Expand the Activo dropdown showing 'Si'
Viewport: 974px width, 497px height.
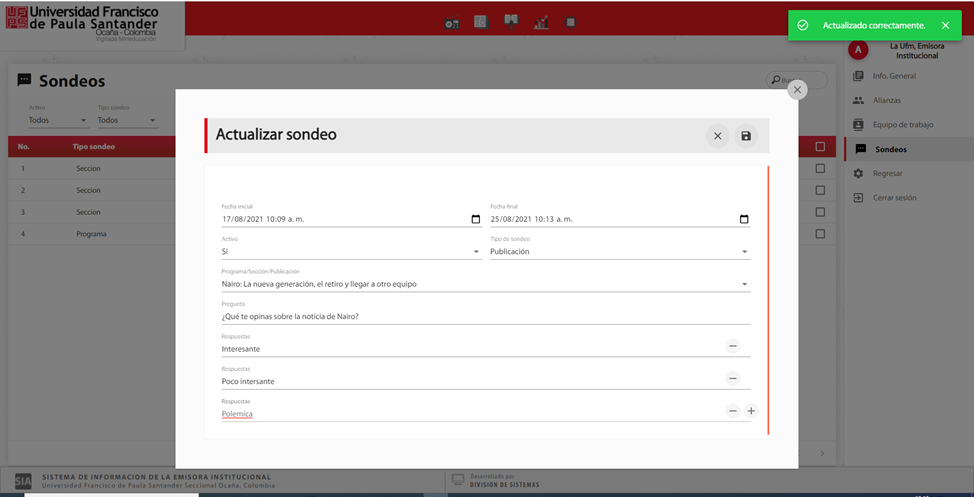(476, 252)
